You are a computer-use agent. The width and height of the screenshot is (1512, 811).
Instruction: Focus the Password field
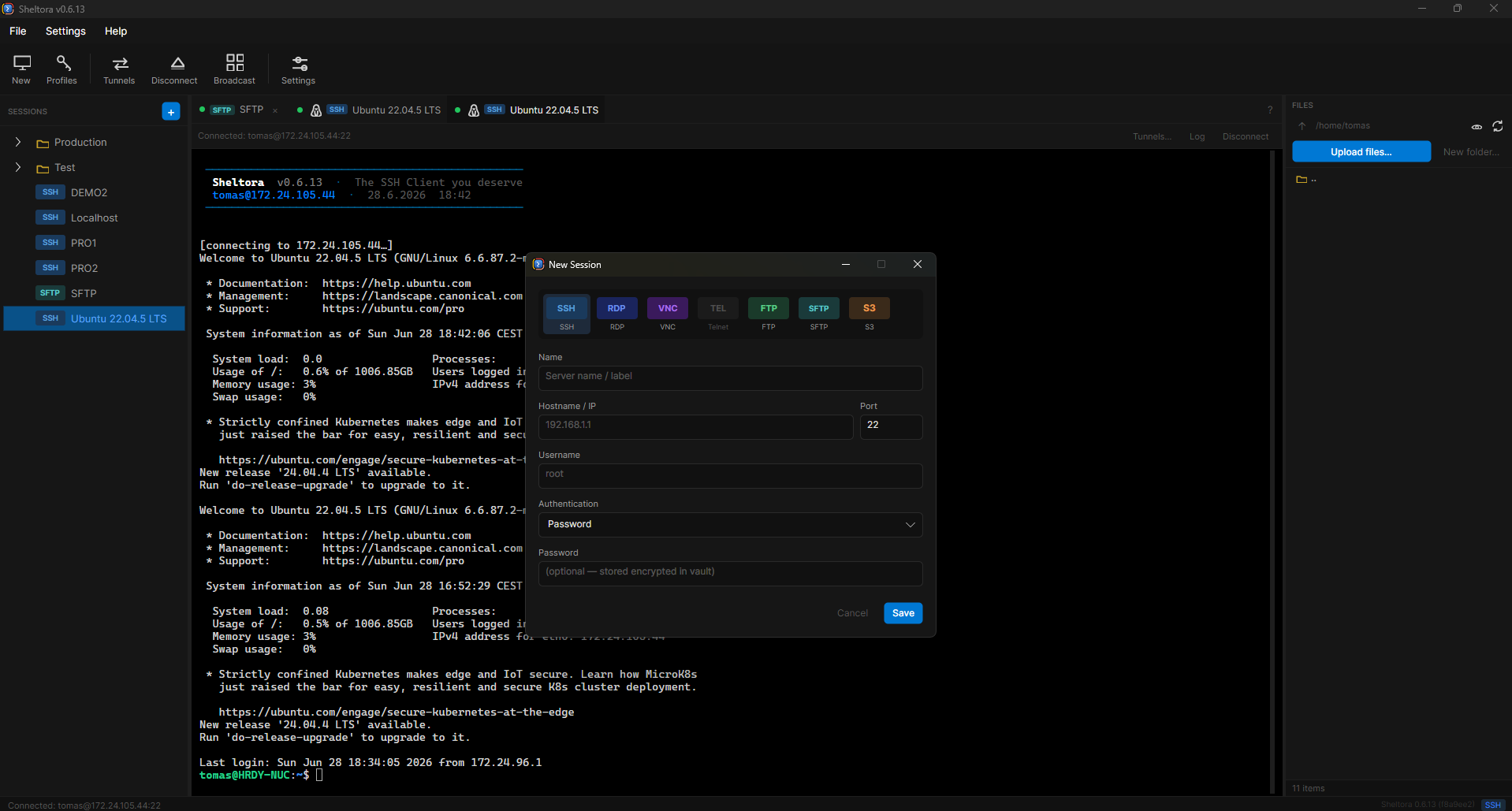(730, 573)
